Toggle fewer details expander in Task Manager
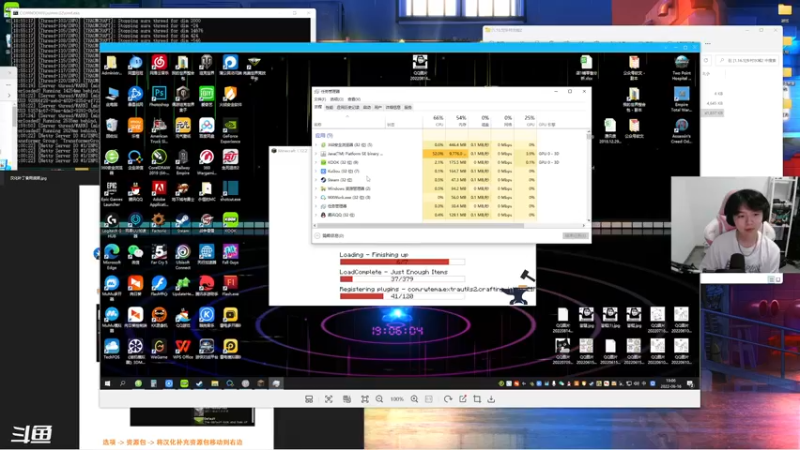 click(329, 236)
